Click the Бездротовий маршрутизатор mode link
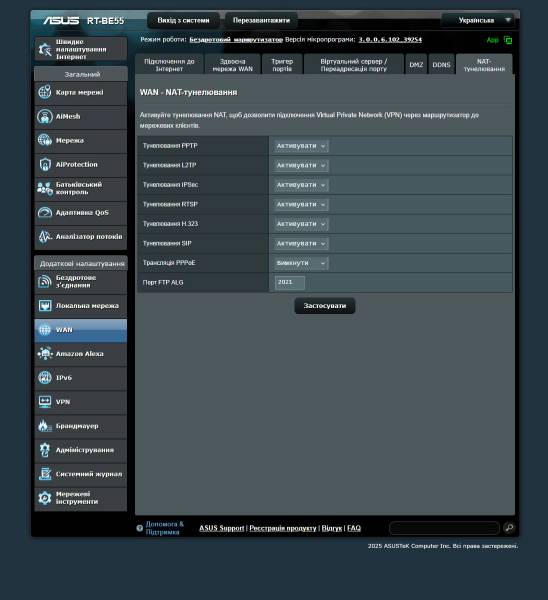Viewport: 548px width, 600px height. coord(236,39)
